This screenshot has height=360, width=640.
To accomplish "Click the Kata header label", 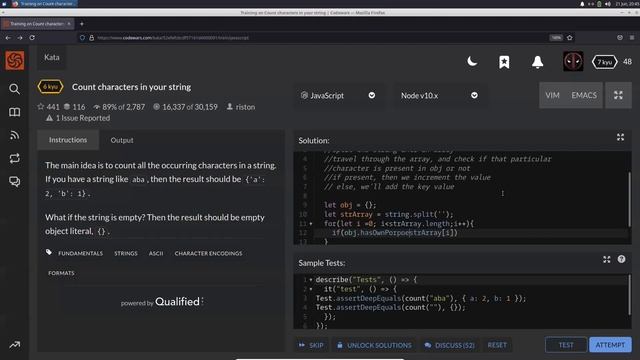I will click(52, 58).
